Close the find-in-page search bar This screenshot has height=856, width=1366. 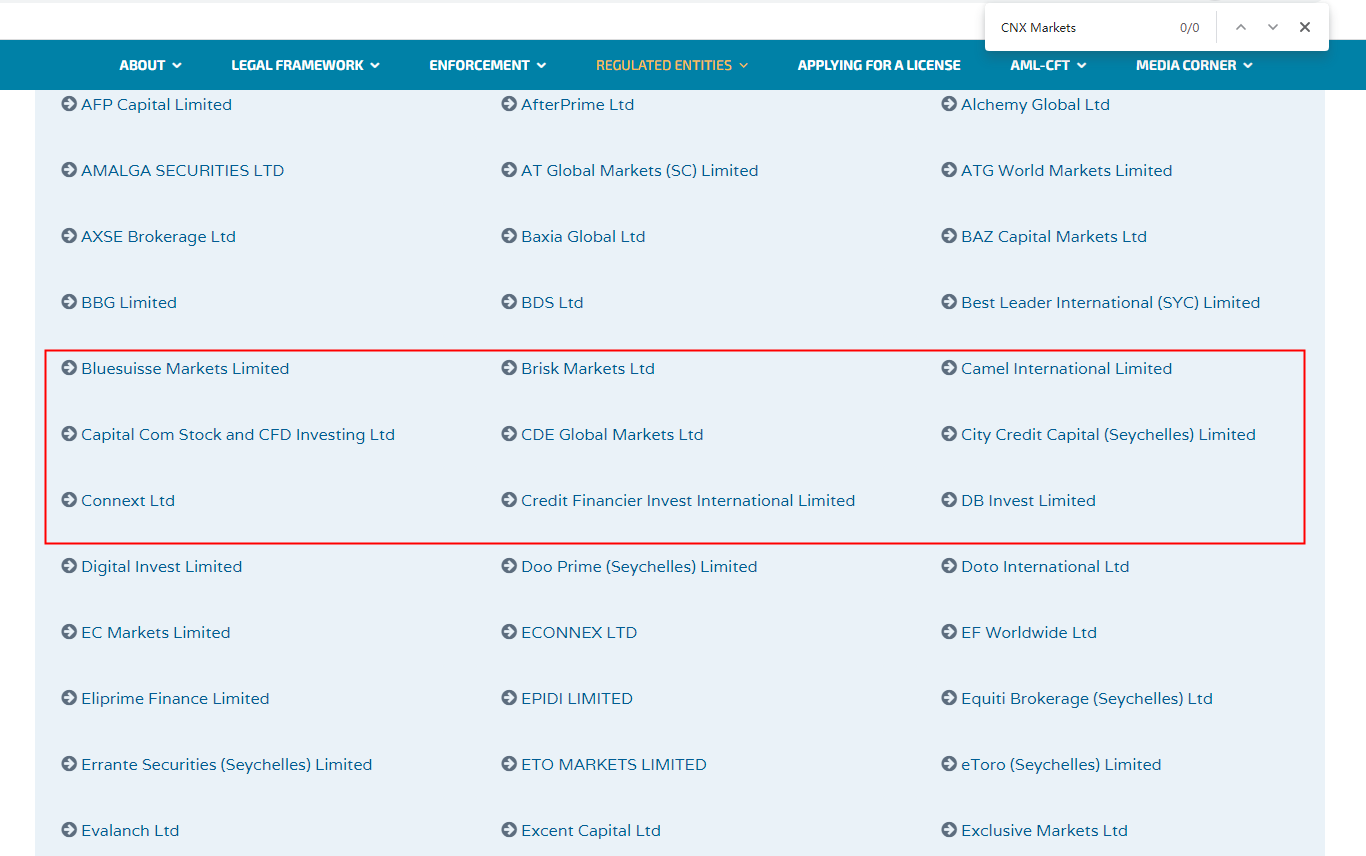[x=1305, y=27]
